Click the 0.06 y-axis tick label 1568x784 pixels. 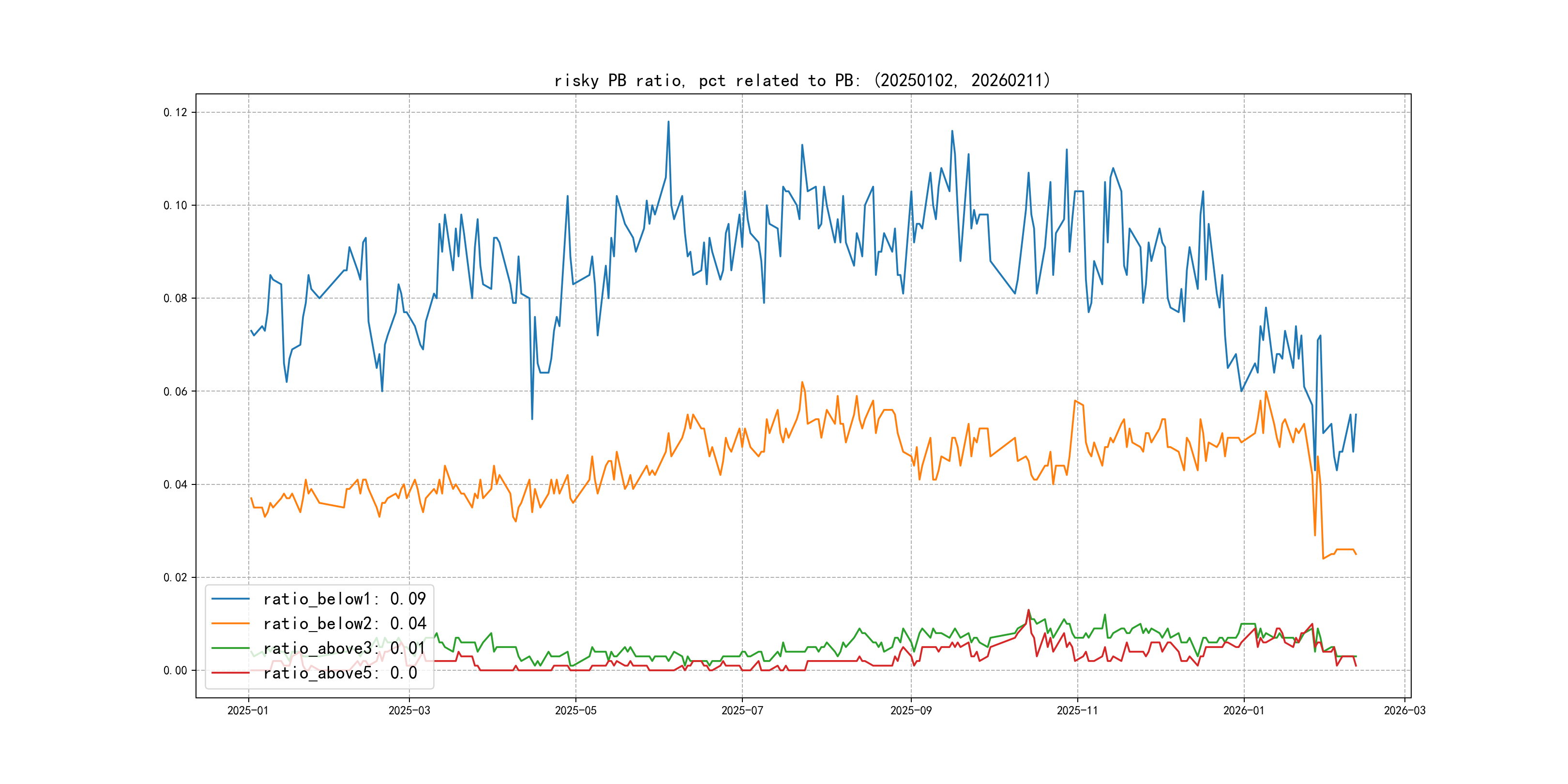point(175,392)
